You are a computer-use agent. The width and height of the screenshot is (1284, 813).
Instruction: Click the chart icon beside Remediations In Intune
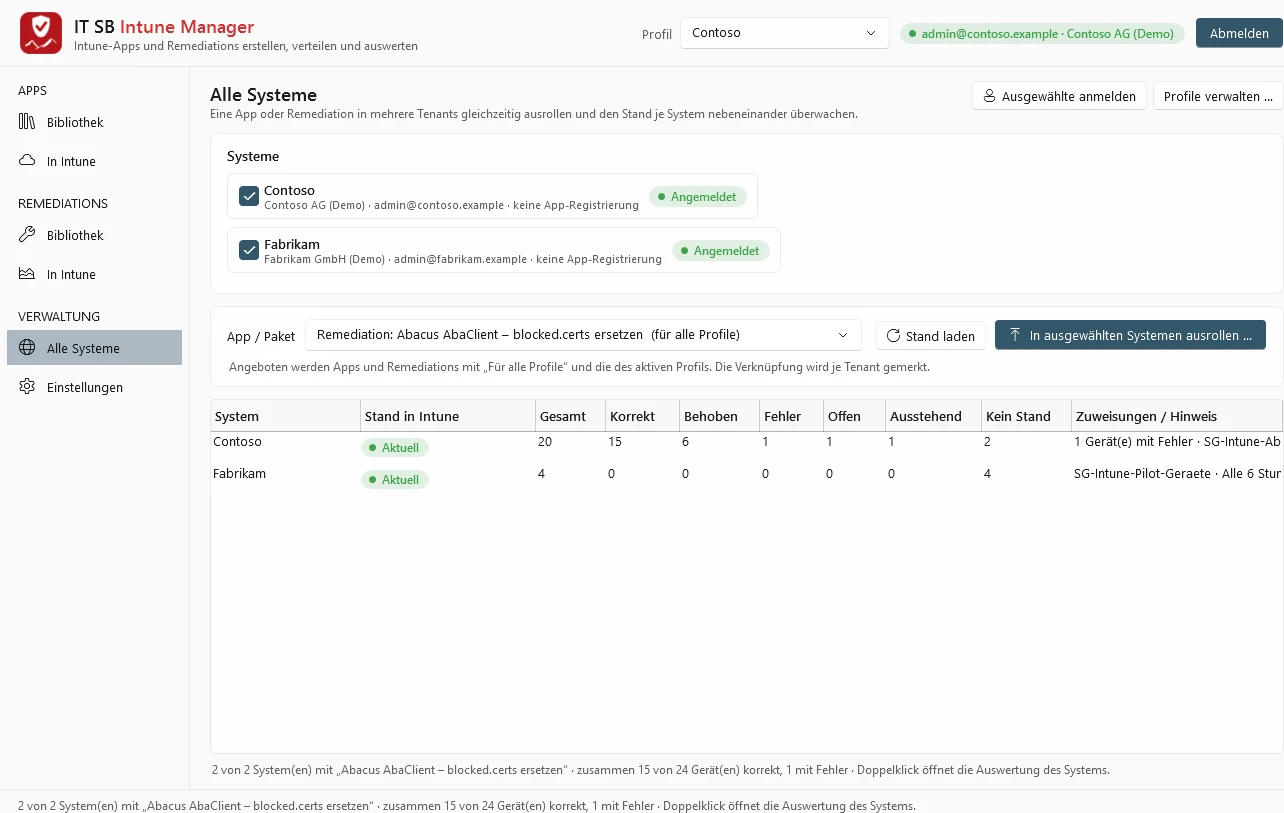click(x=27, y=274)
